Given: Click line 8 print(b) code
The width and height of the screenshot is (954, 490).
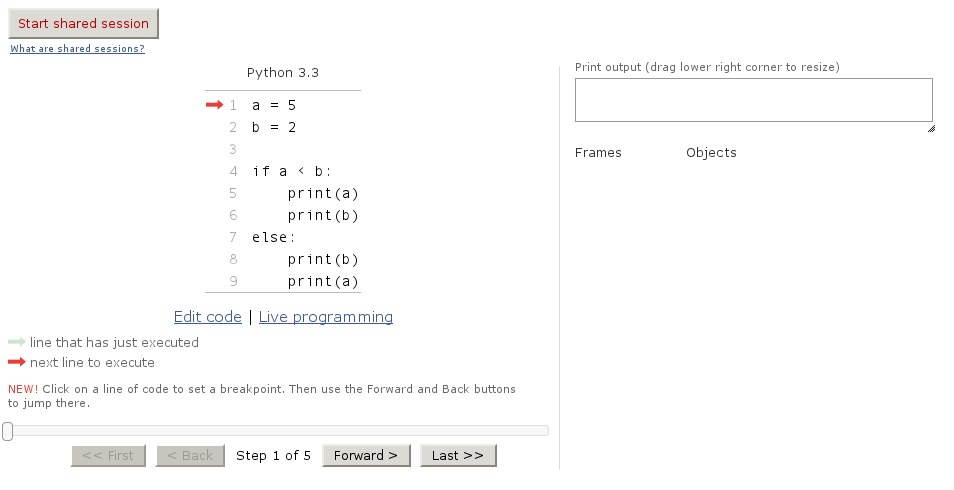Looking at the screenshot, I should point(322,259).
